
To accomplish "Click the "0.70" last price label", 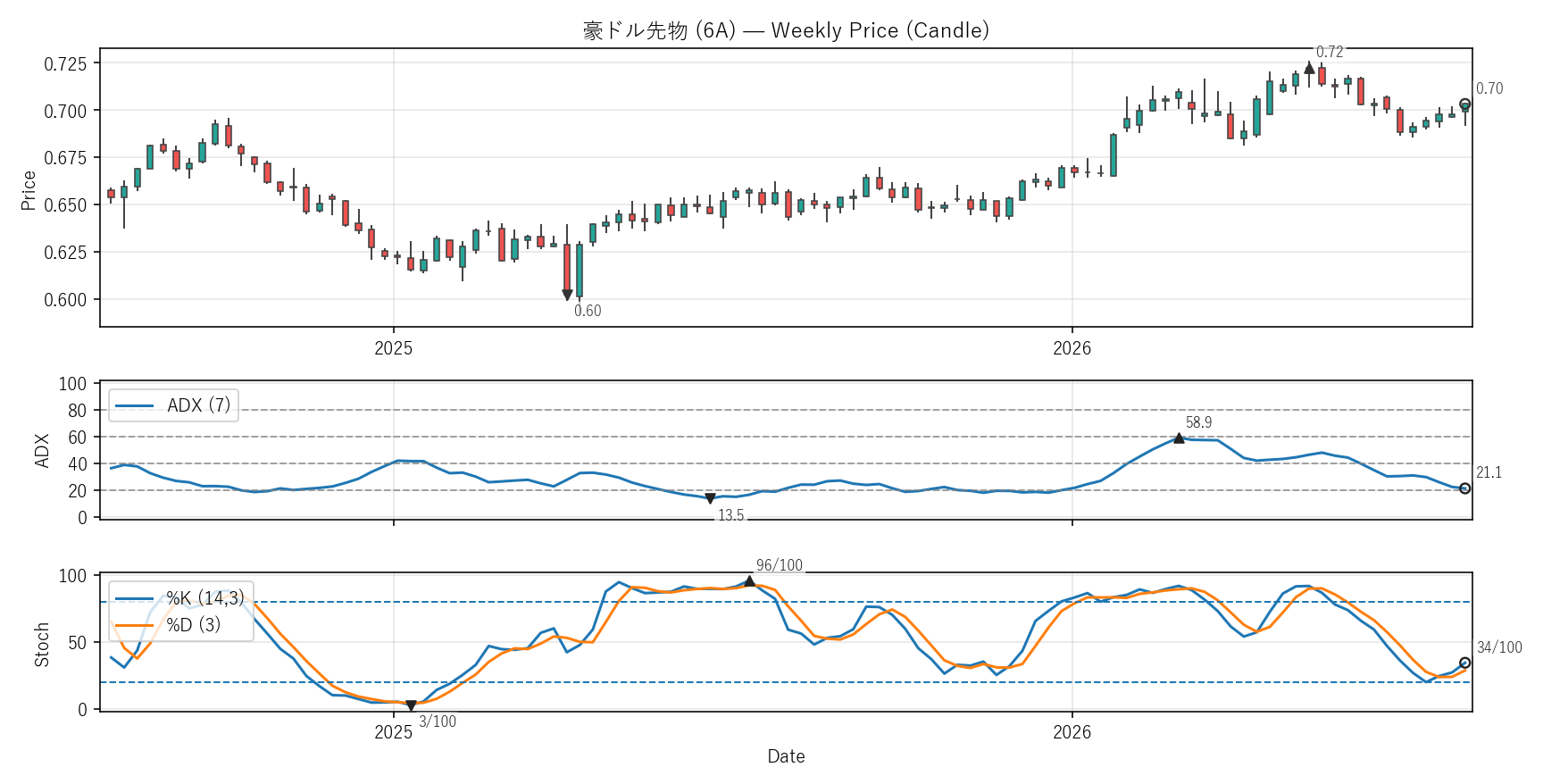I will point(1489,88).
